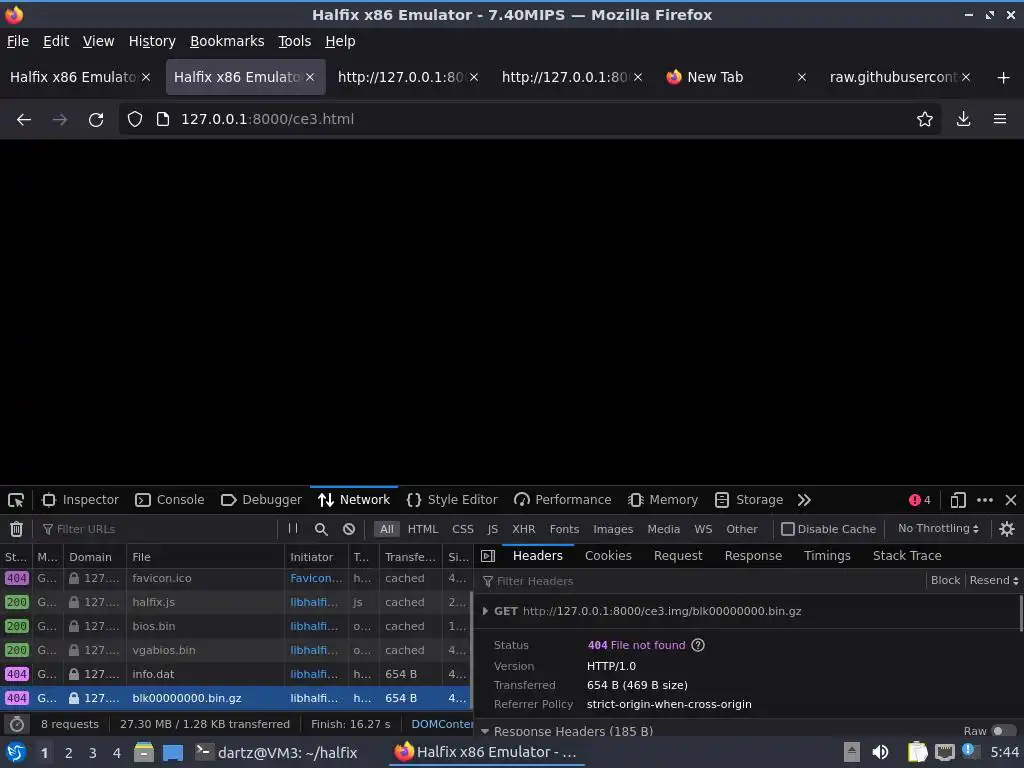Viewport: 1024px width, 768px height.
Task: Open the History menu
Action: 152,41
